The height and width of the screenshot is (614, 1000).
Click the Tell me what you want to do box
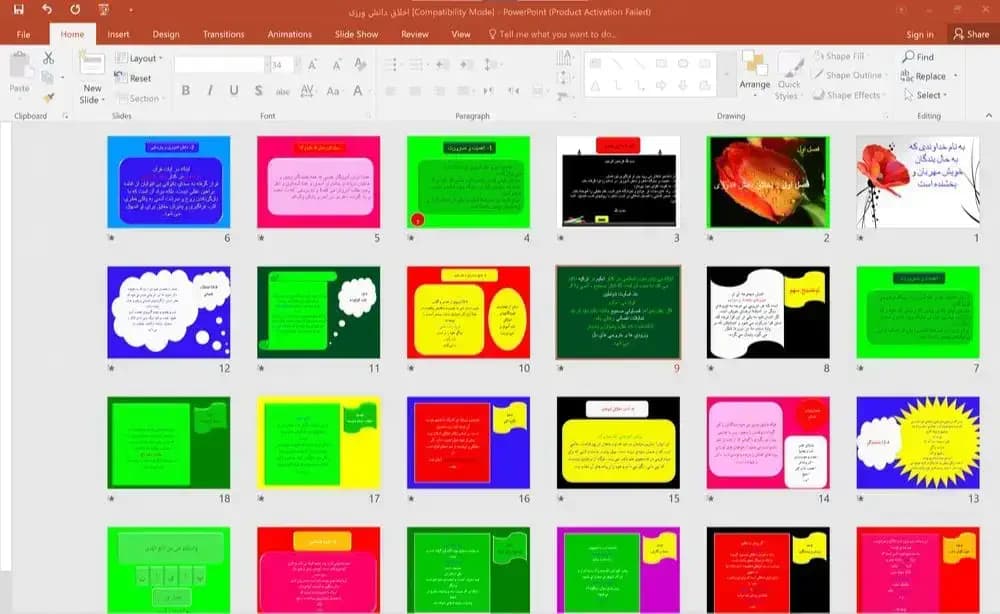[x=552, y=34]
